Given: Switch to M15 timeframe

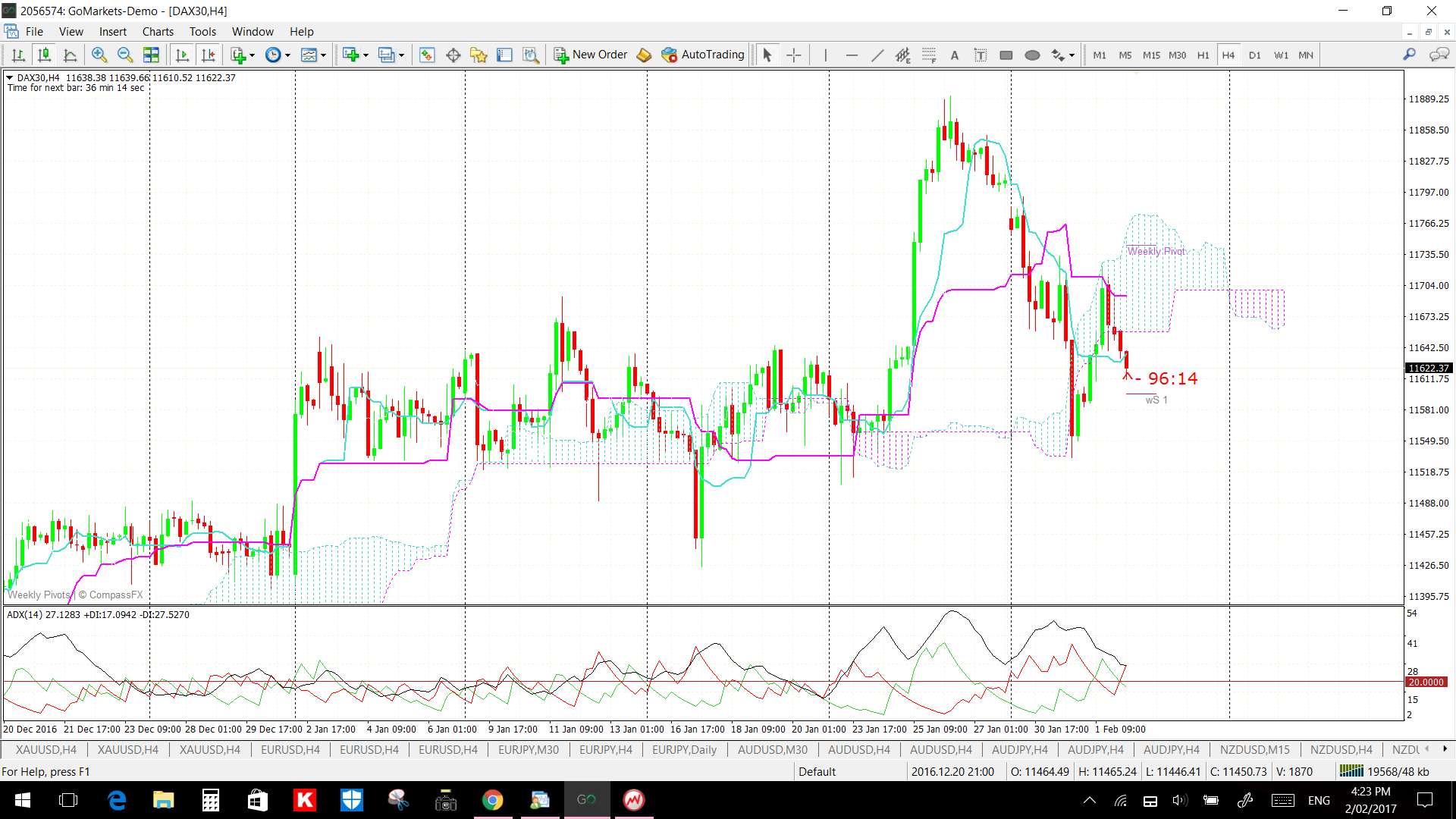Looking at the screenshot, I should tap(1151, 55).
